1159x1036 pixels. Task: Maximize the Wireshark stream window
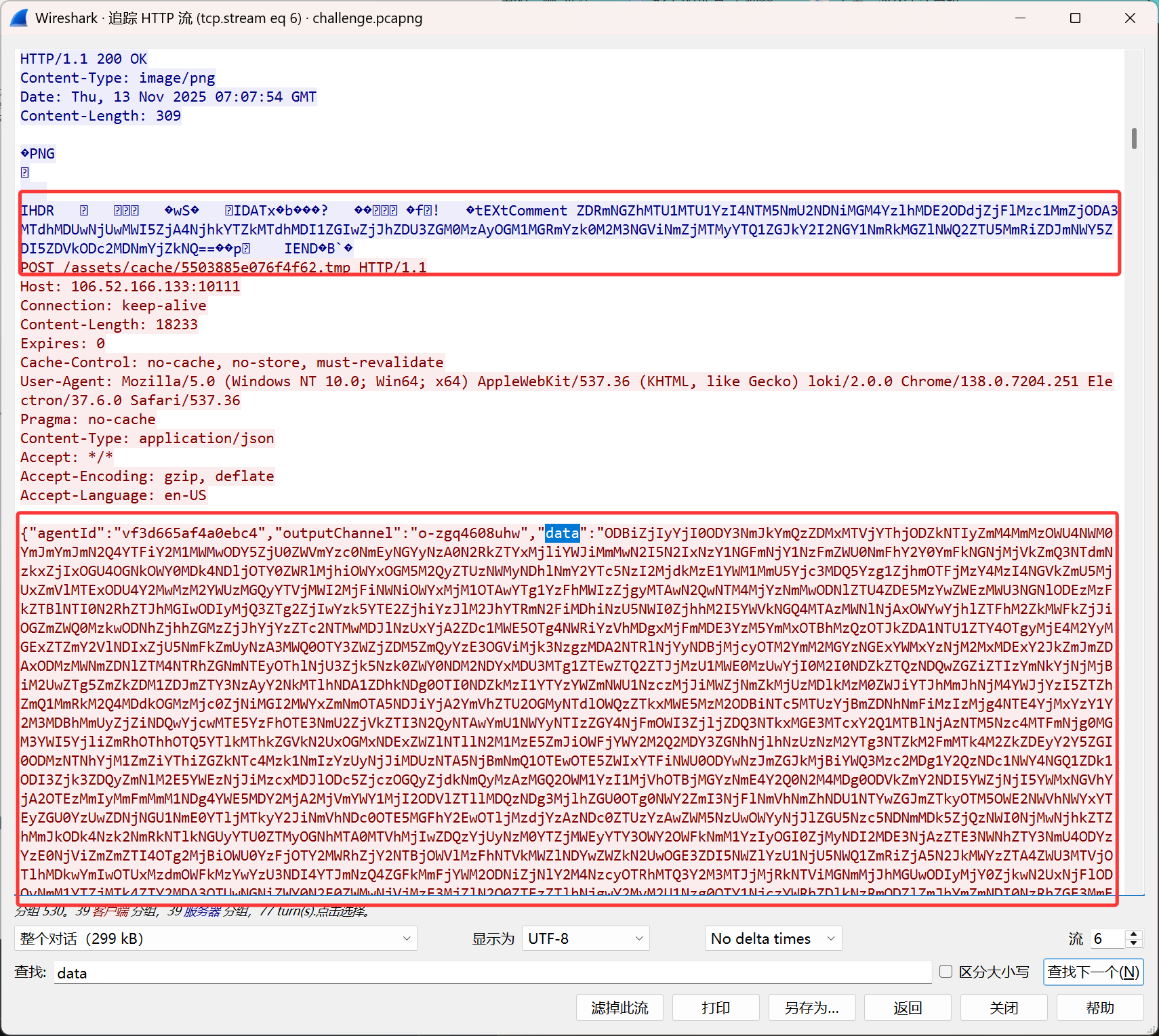coord(1075,18)
